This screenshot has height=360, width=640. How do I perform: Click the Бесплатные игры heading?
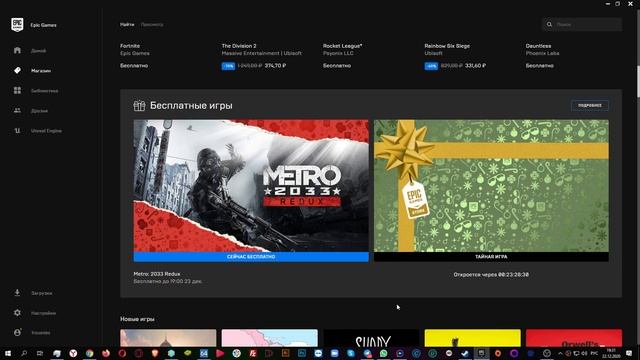191,106
